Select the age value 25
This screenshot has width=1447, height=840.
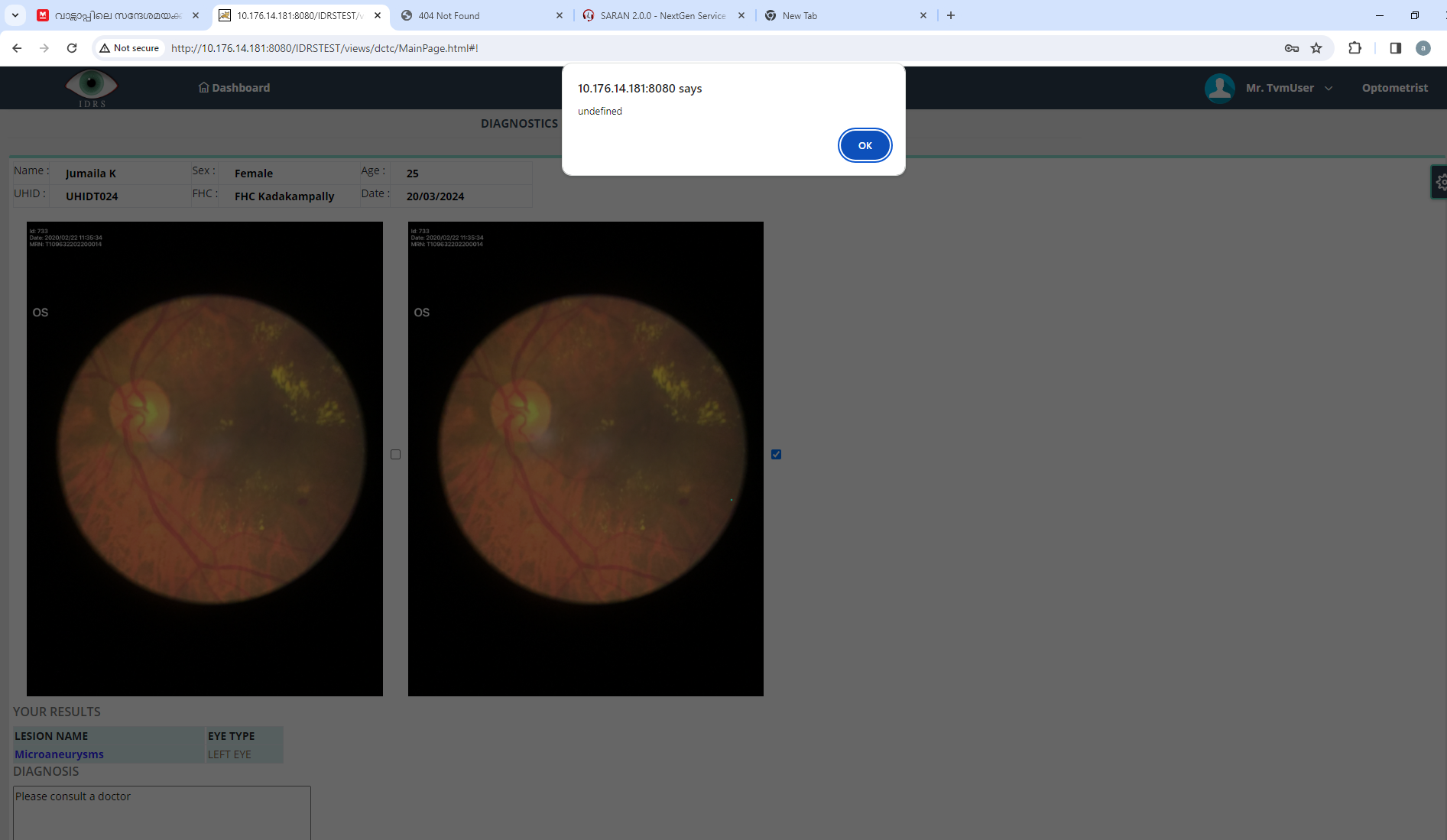coord(413,174)
